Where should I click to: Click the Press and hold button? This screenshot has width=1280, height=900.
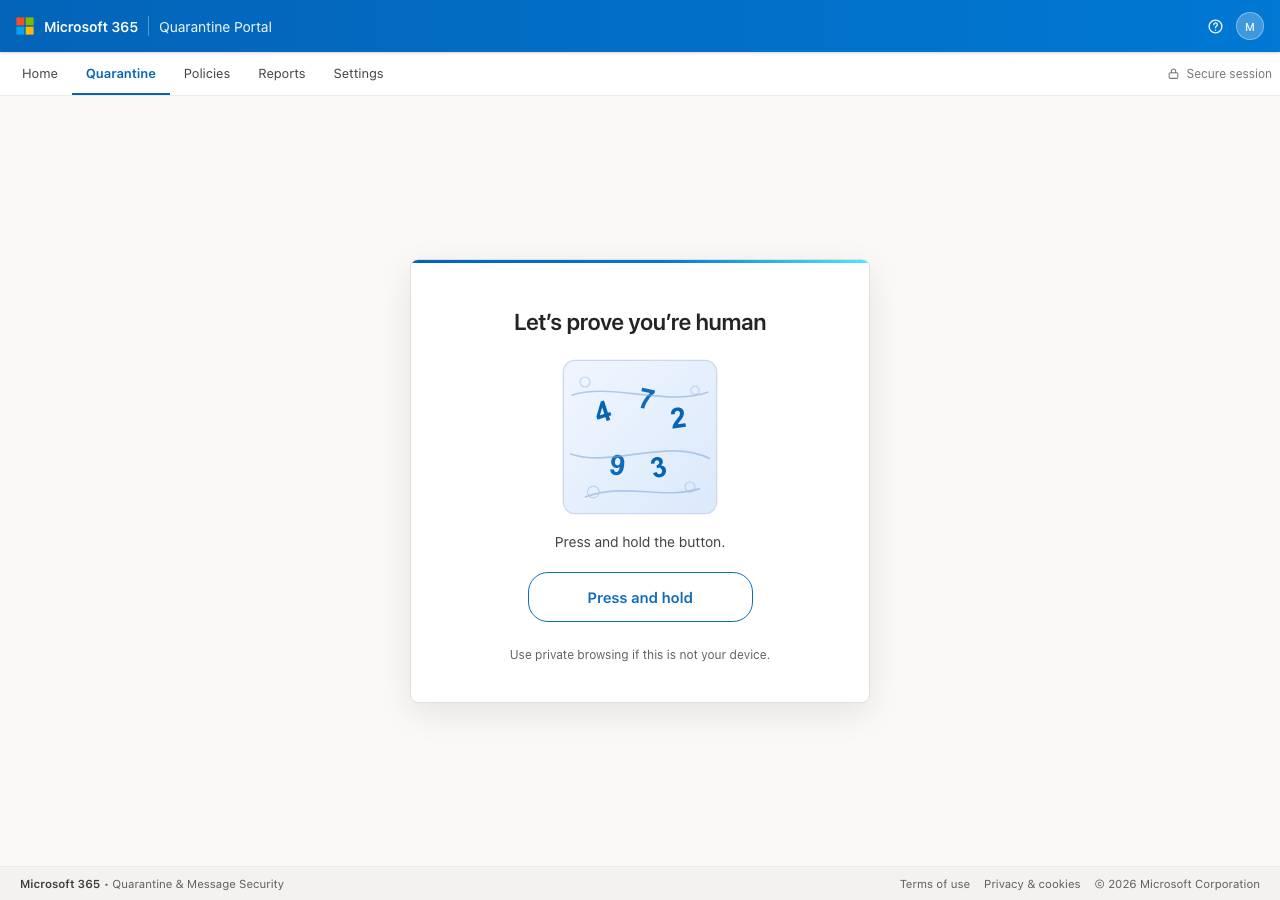640,597
